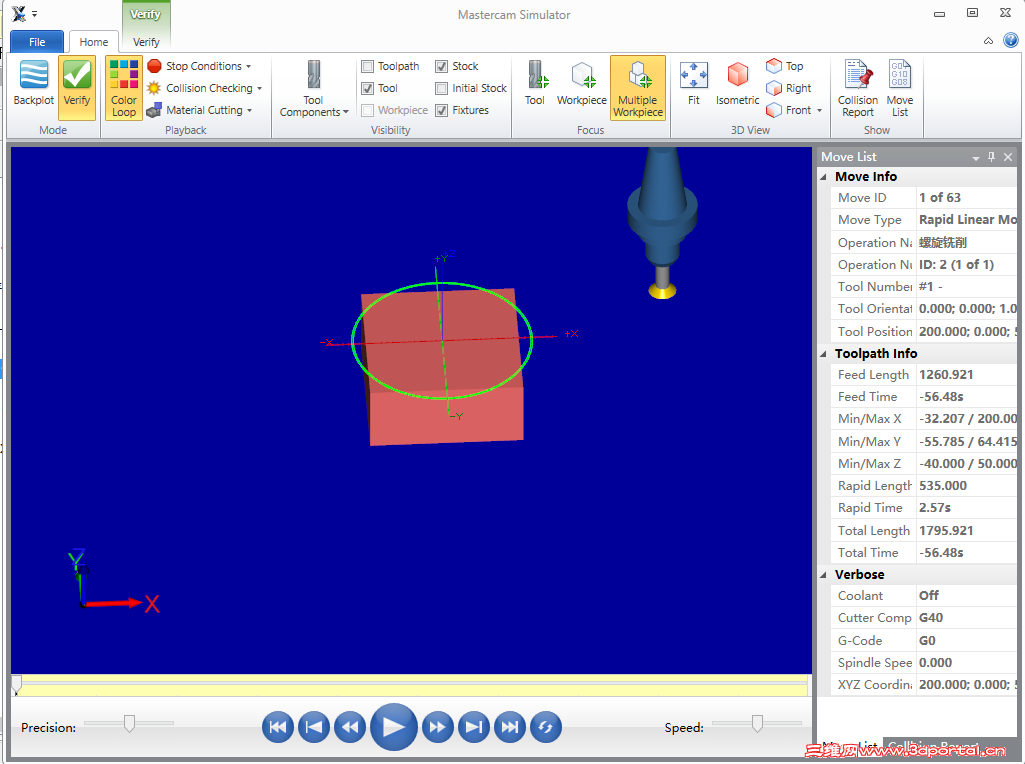Select the Verify ribbon tab

(x=146, y=42)
